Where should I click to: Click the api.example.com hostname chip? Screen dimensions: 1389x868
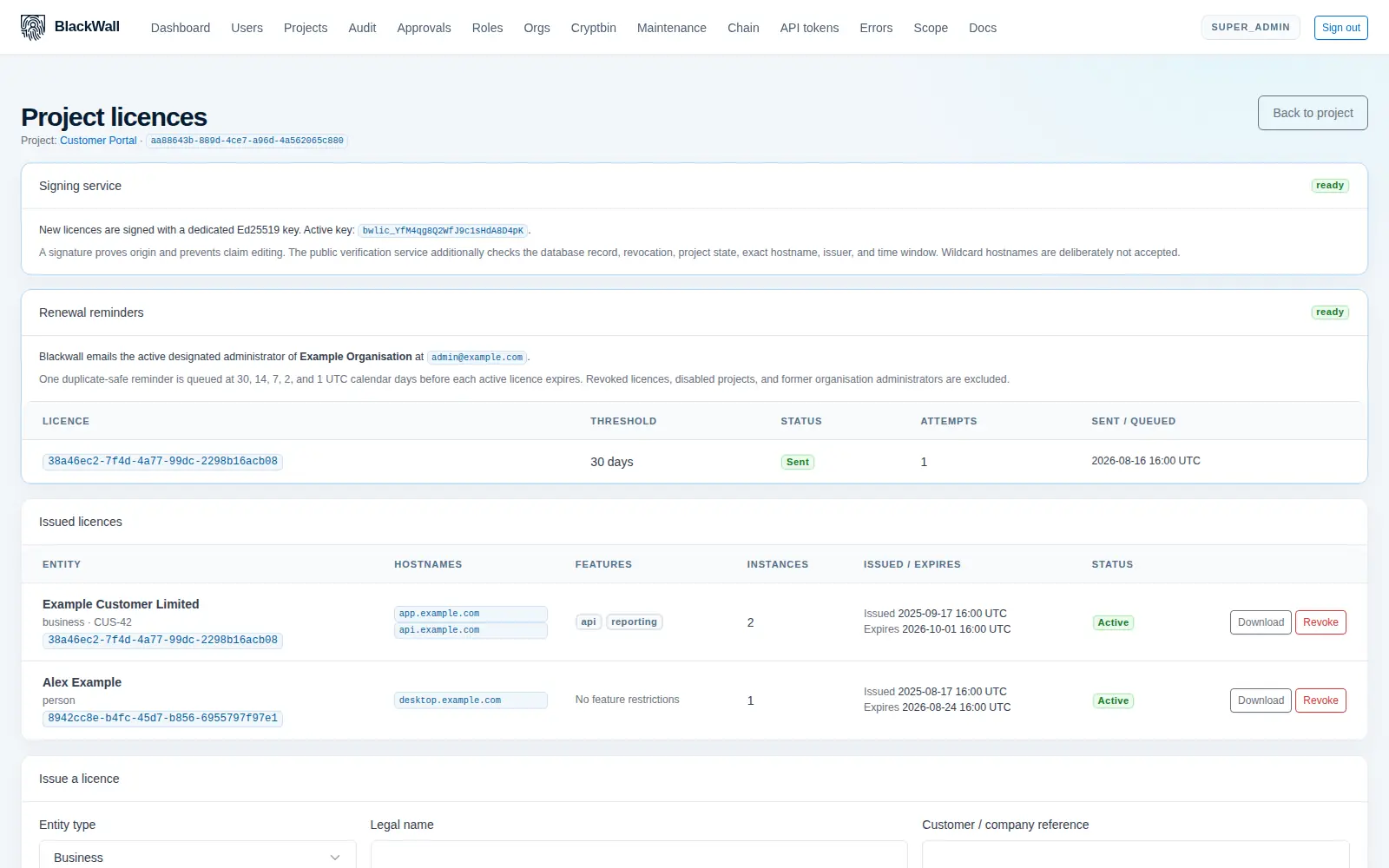coord(471,630)
